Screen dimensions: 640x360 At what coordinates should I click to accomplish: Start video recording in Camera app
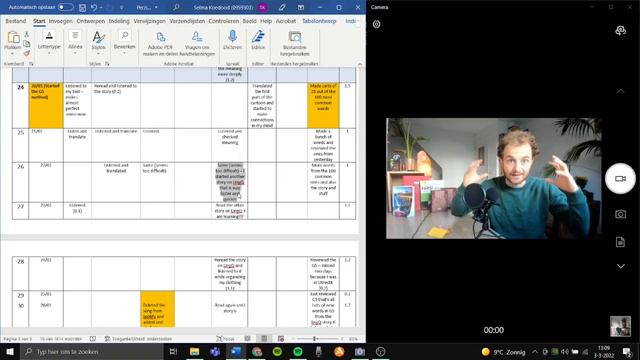(620, 178)
